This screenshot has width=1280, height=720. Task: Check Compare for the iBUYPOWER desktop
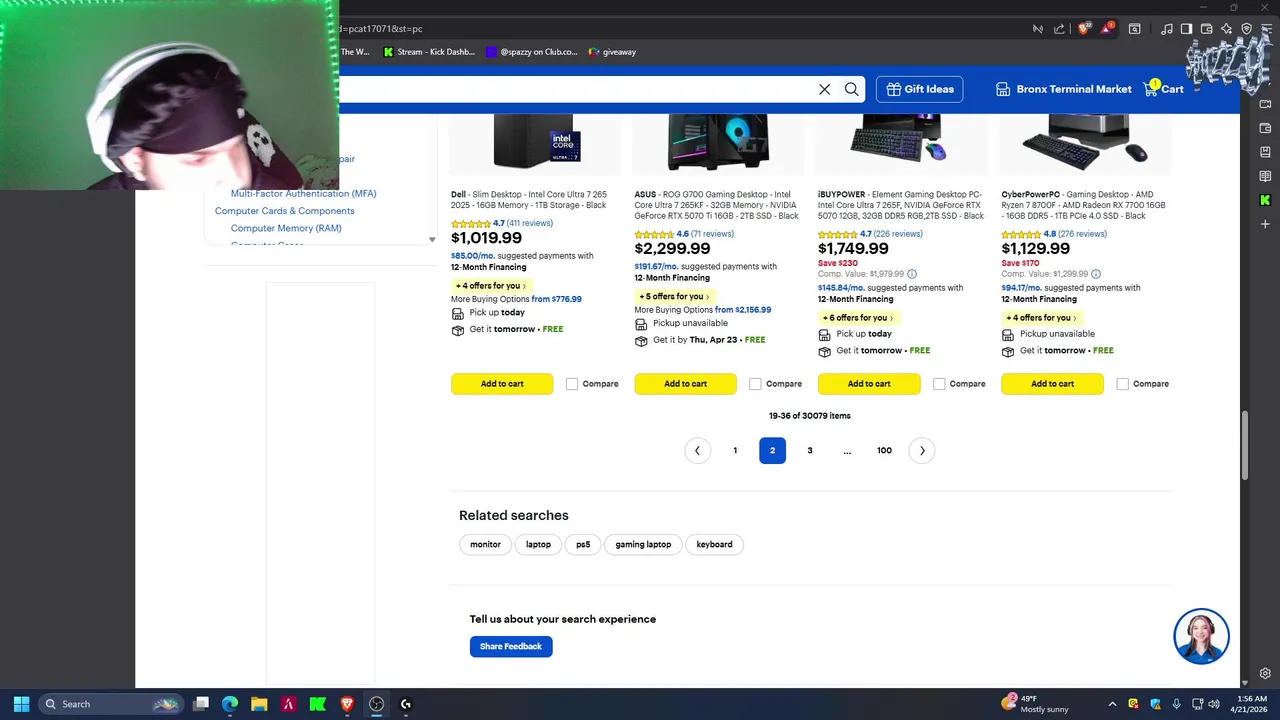(x=939, y=384)
